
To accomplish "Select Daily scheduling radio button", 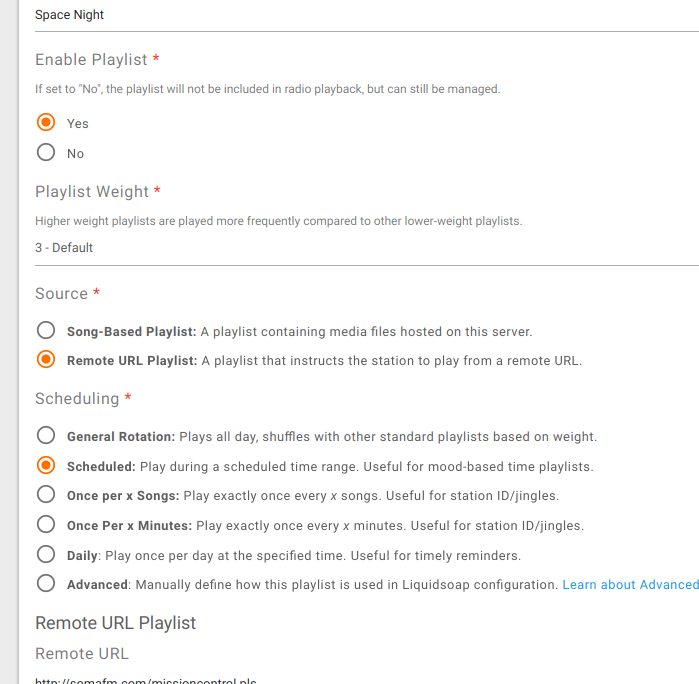I will click(x=46, y=555).
